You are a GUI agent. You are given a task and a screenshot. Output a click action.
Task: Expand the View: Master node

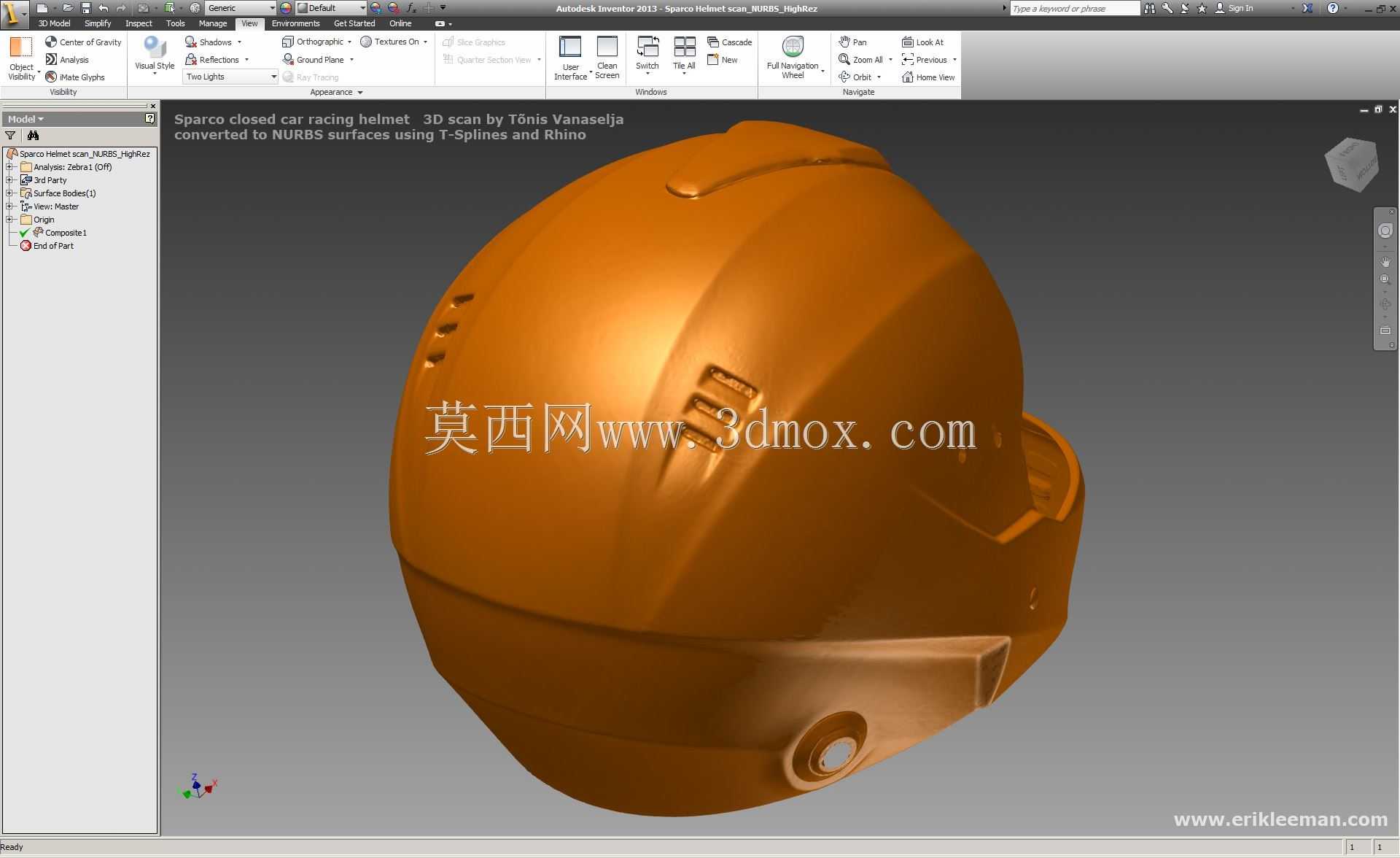pyautogui.click(x=9, y=206)
